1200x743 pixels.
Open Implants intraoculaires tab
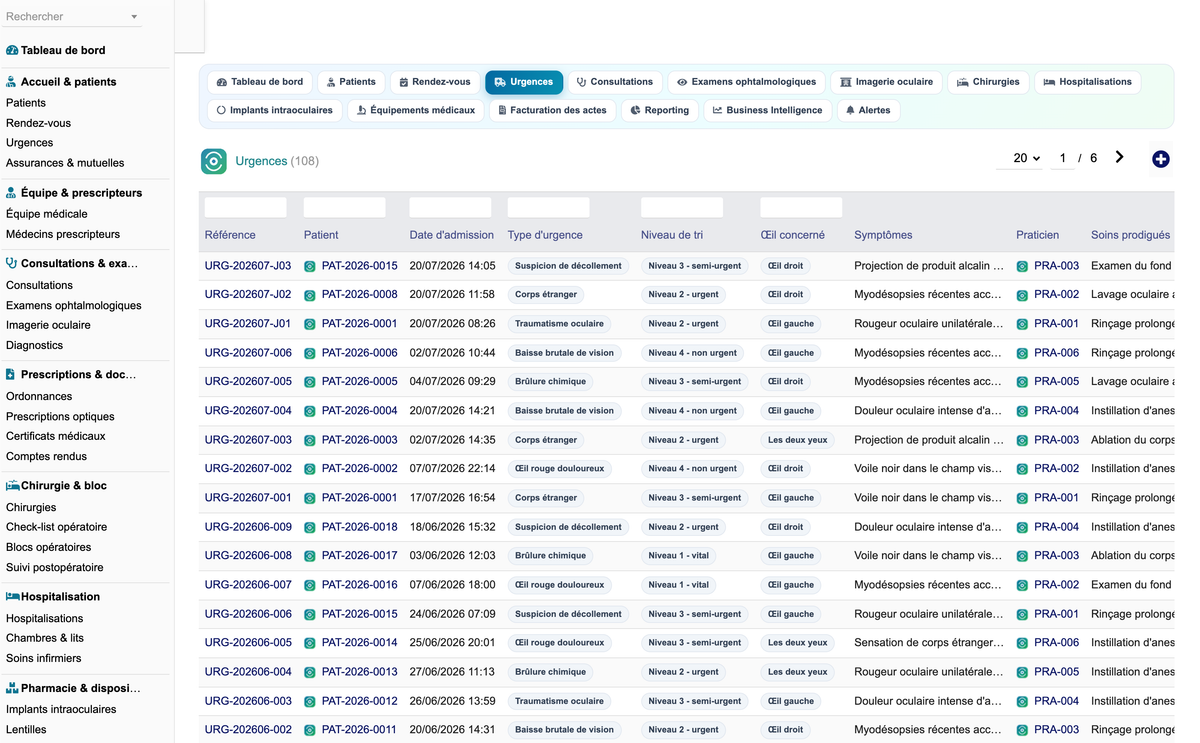[275, 110]
